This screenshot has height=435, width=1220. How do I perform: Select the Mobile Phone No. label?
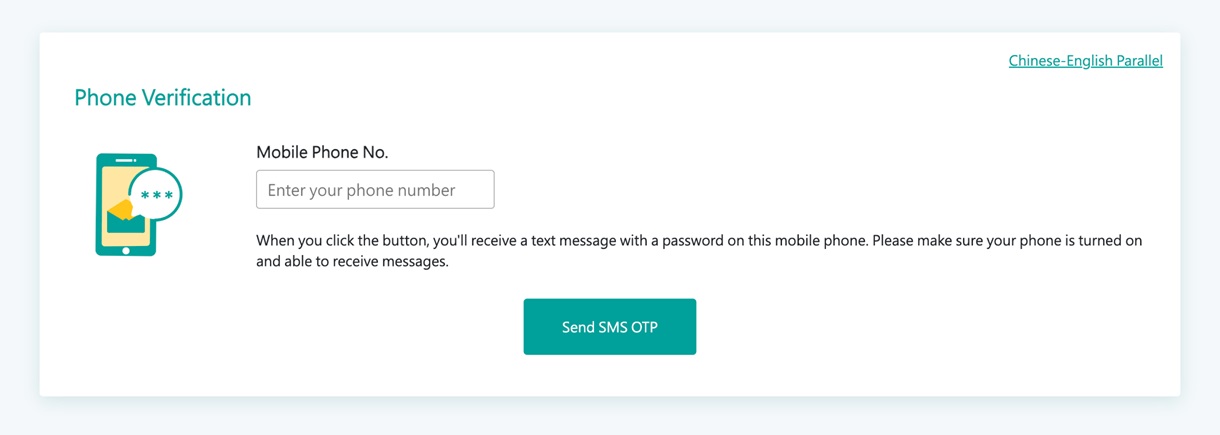pos(322,153)
